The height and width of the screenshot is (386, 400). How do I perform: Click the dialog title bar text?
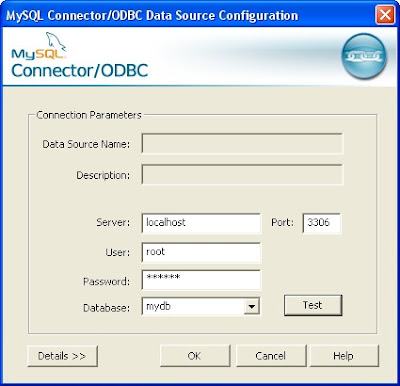[152, 15]
